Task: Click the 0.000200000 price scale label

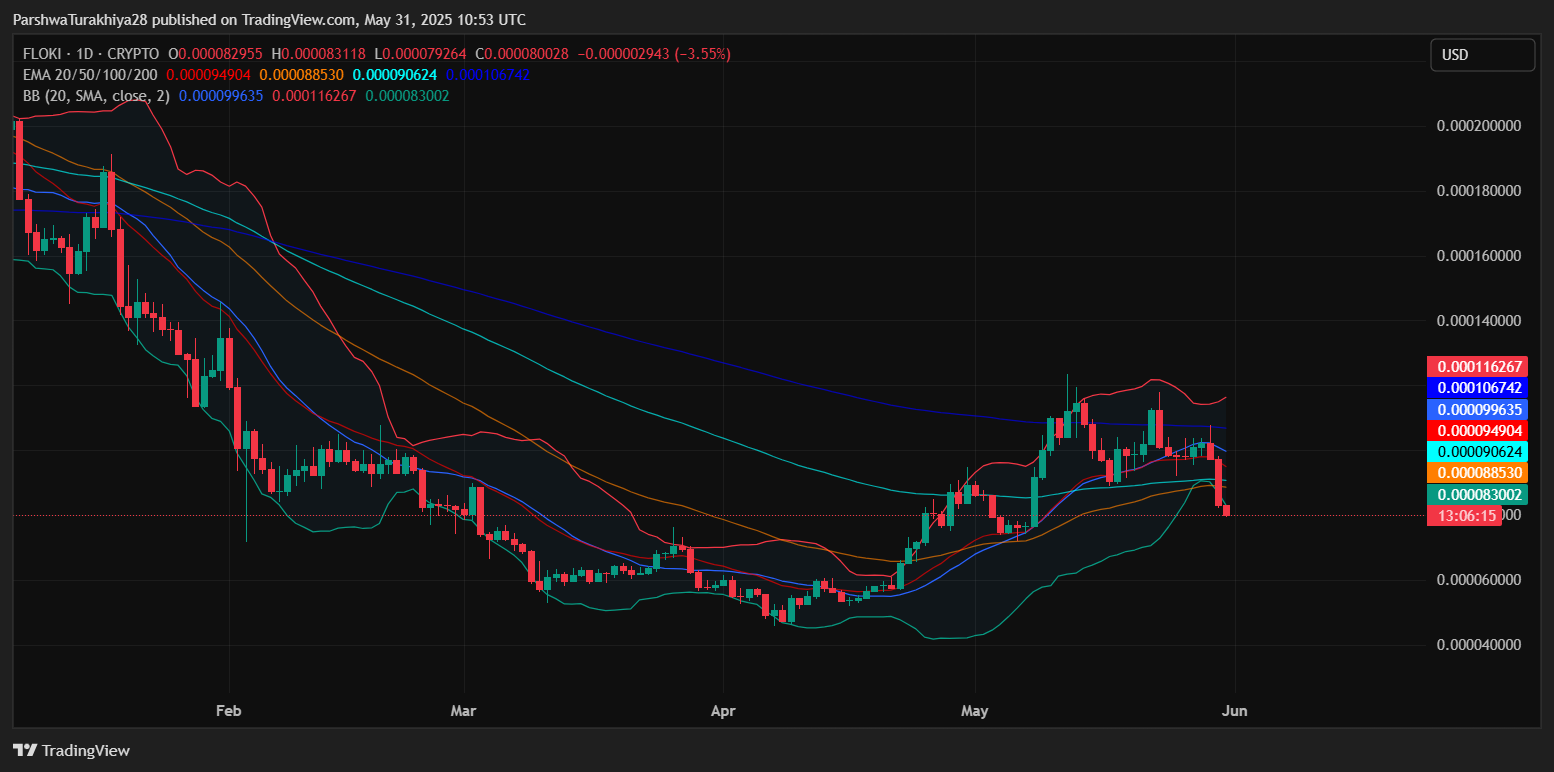Action: (1478, 126)
